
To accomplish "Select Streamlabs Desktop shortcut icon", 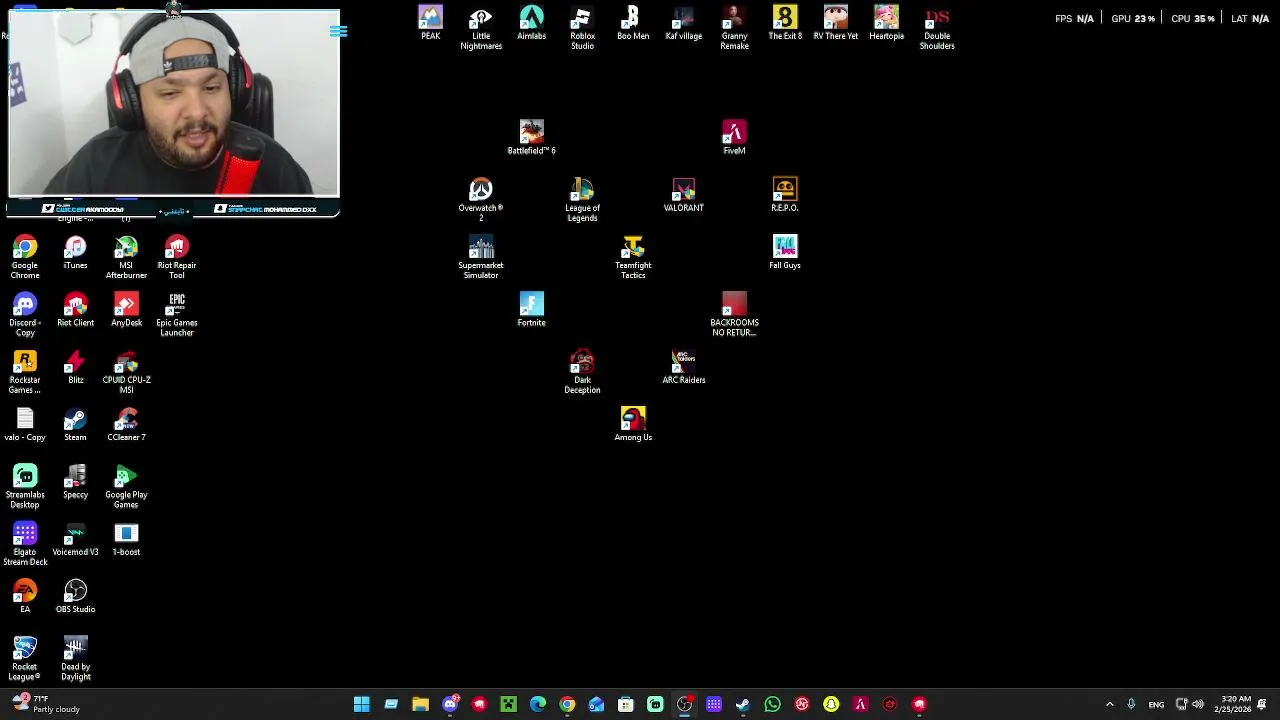I will (x=25, y=486).
